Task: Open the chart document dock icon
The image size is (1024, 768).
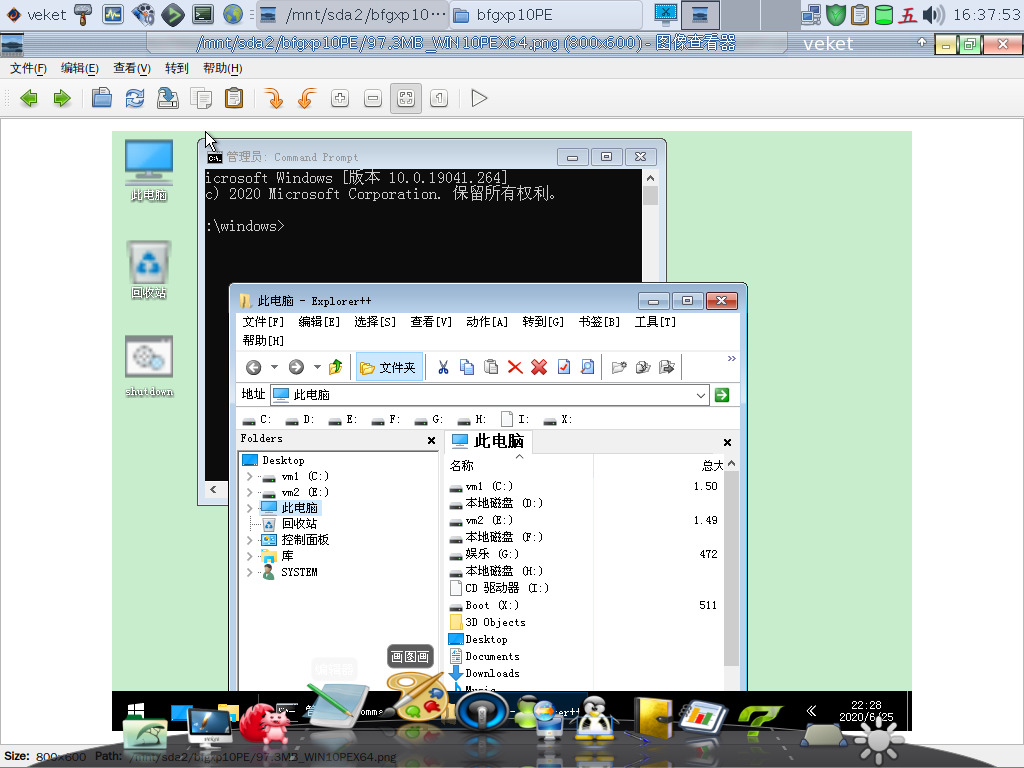Action: click(x=703, y=718)
